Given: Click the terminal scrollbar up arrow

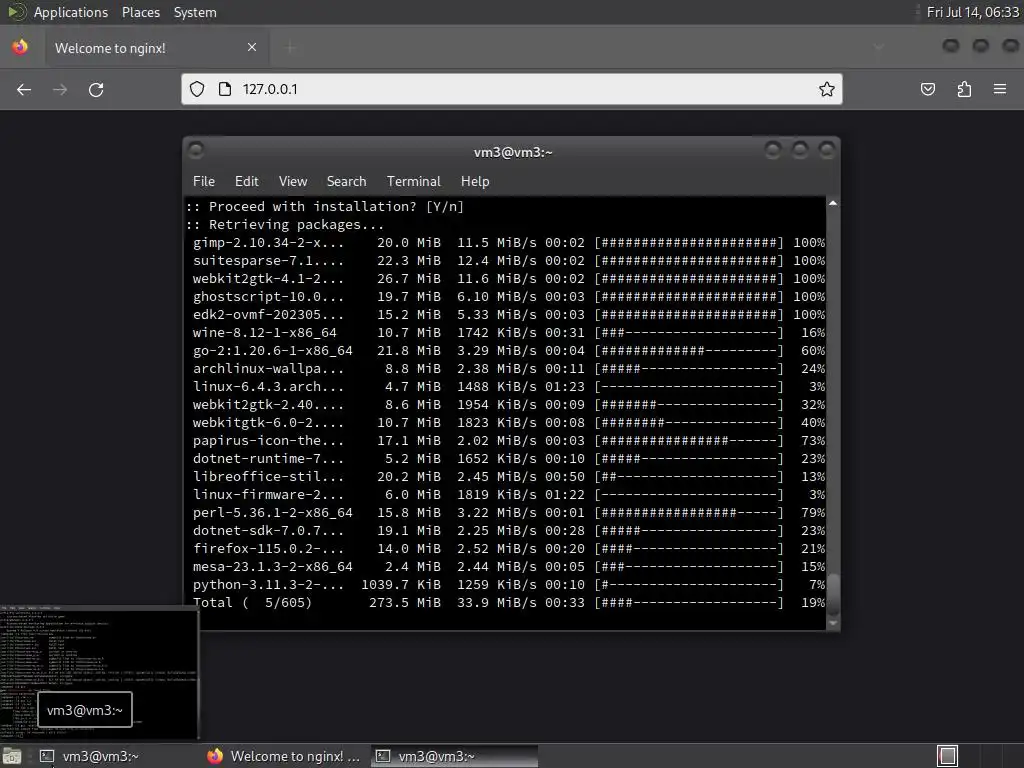Looking at the screenshot, I should (833, 203).
